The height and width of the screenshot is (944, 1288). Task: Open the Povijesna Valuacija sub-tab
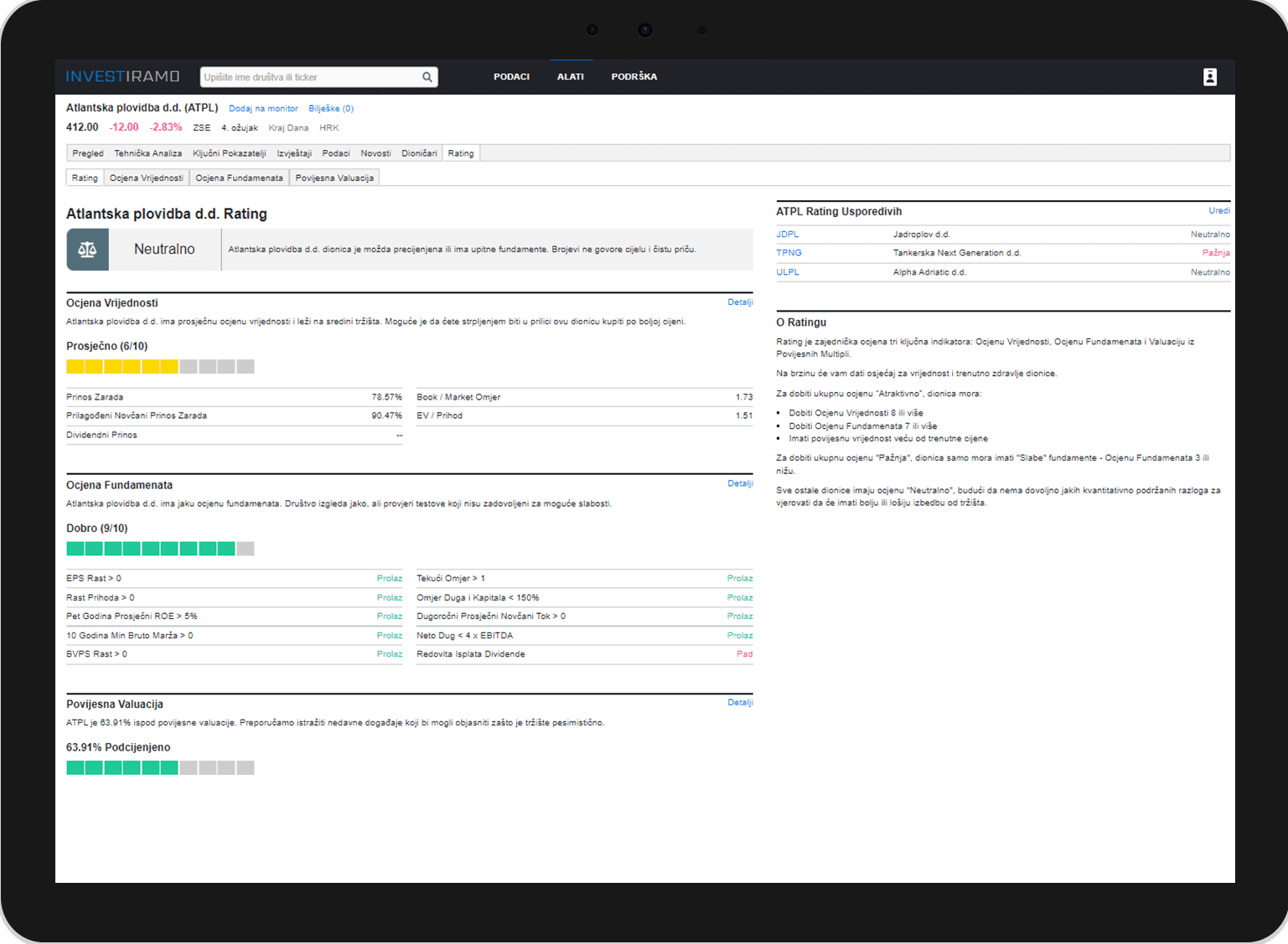[x=334, y=178]
